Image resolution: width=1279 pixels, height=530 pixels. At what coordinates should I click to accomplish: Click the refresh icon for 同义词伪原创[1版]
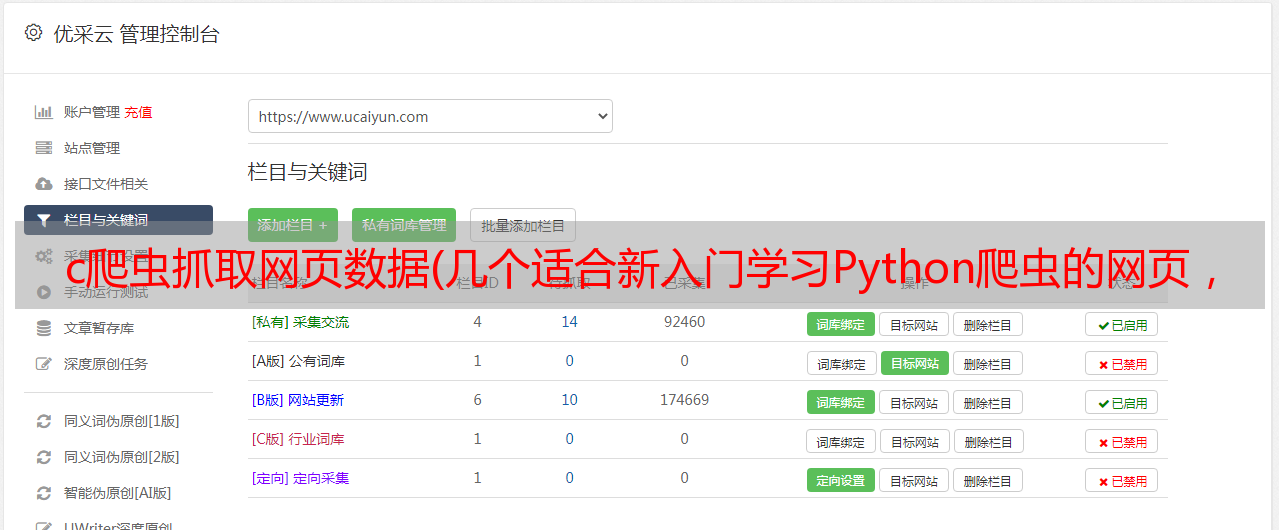(x=44, y=421)
